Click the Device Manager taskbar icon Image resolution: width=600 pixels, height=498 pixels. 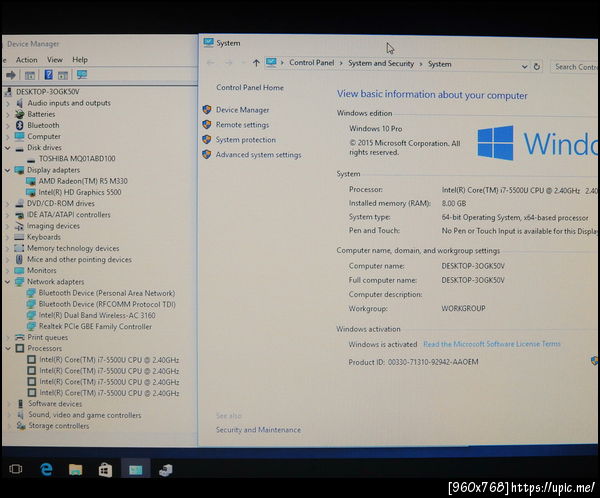pos(165,470)
